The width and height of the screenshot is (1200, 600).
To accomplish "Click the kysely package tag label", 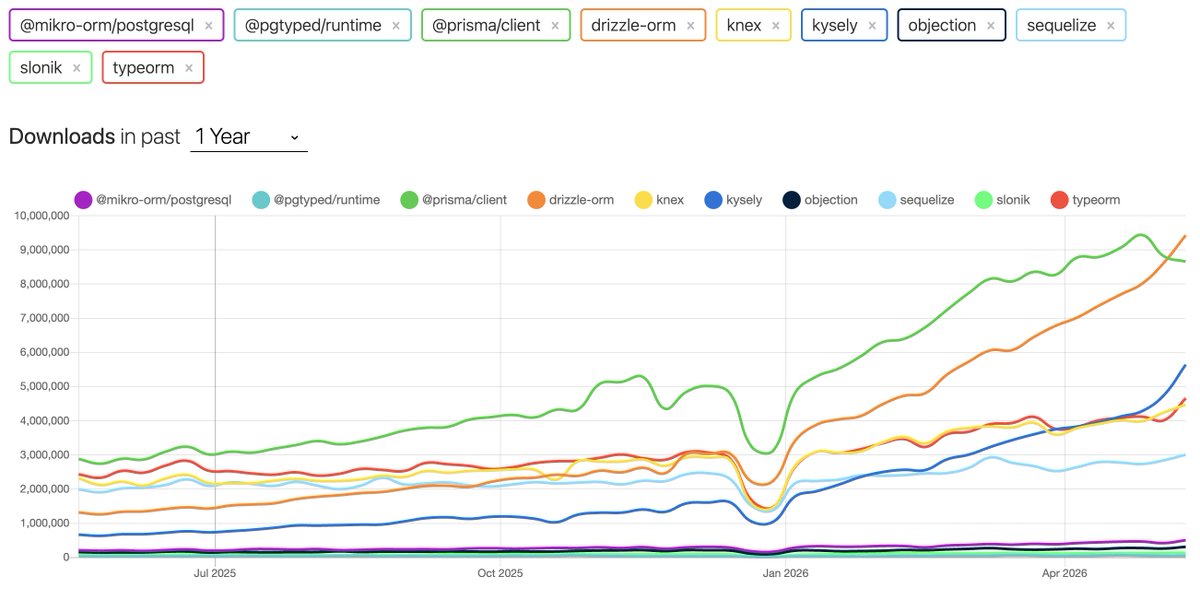I will pos(834,25).
